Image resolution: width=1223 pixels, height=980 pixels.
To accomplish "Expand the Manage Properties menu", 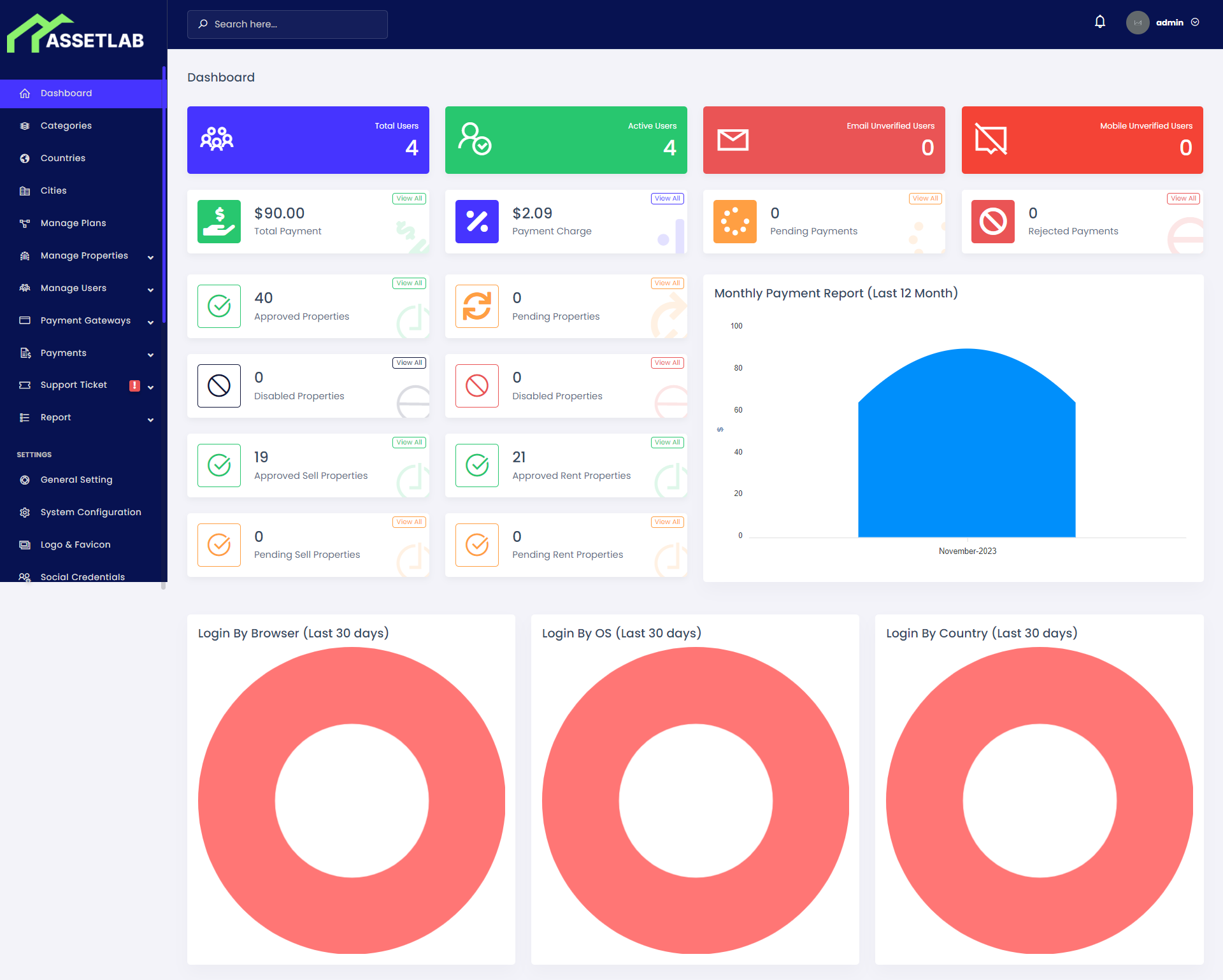I will (83, 255).
